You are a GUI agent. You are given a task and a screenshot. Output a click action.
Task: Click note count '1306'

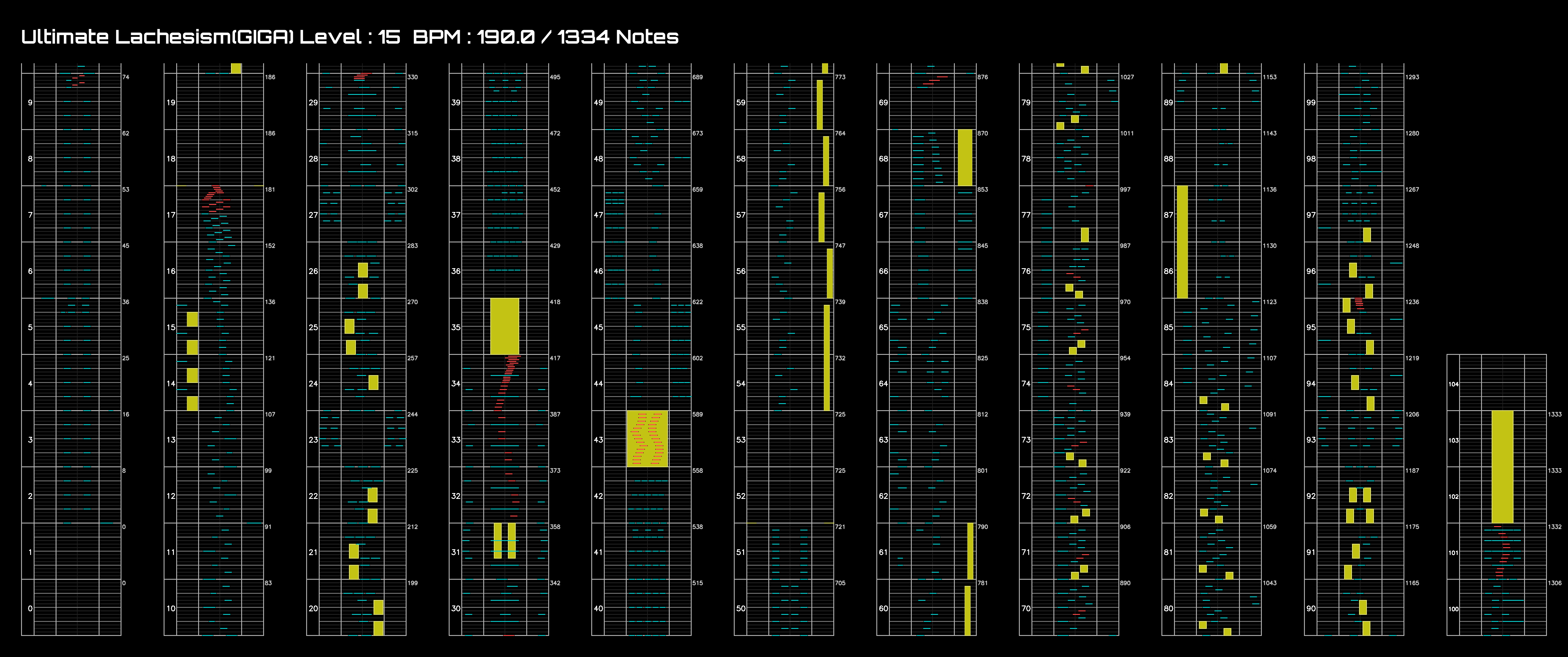tap(1554, 583)
